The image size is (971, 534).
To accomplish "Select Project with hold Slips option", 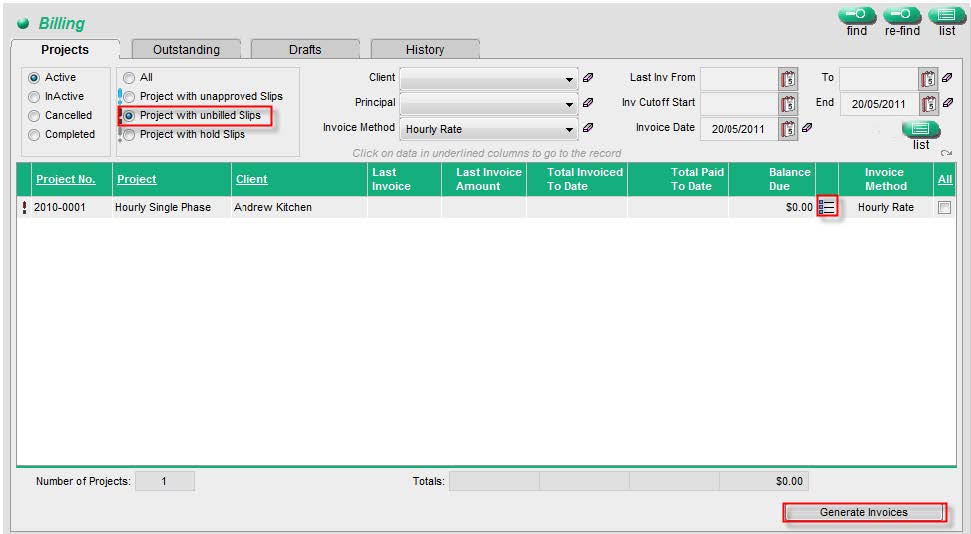I will pyautogui.click(x=129, y=135).
